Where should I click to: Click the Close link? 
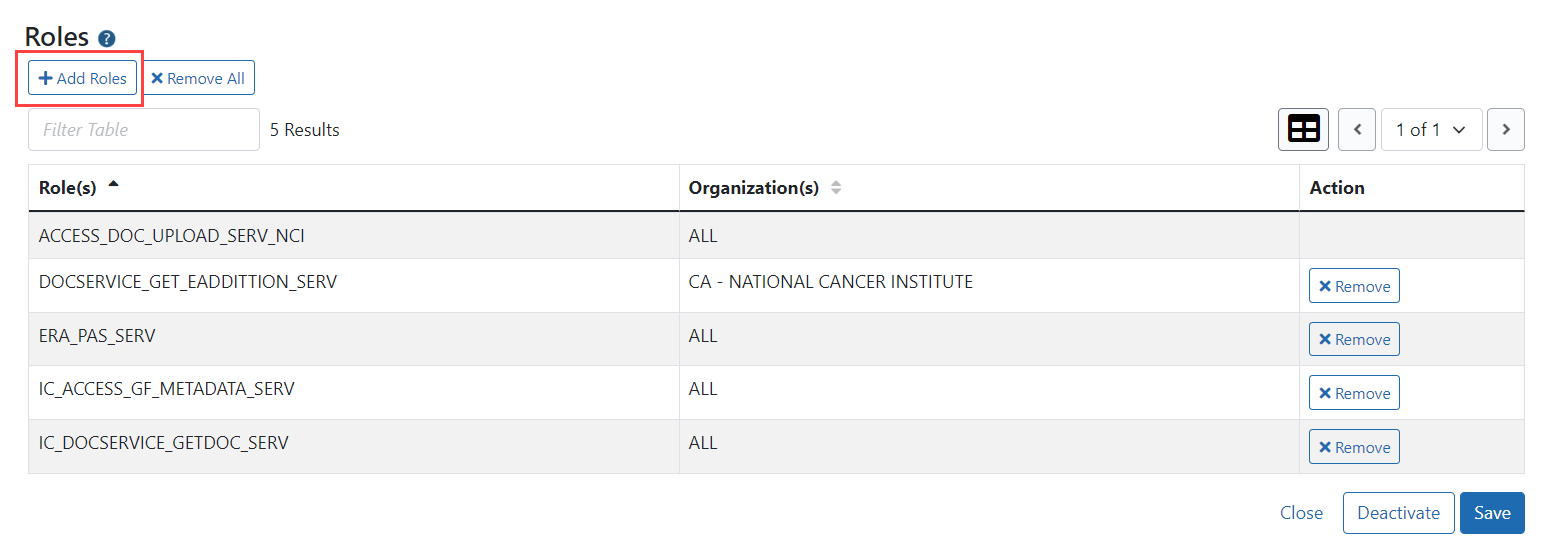pyautogui.click(x=1301, y=513)
